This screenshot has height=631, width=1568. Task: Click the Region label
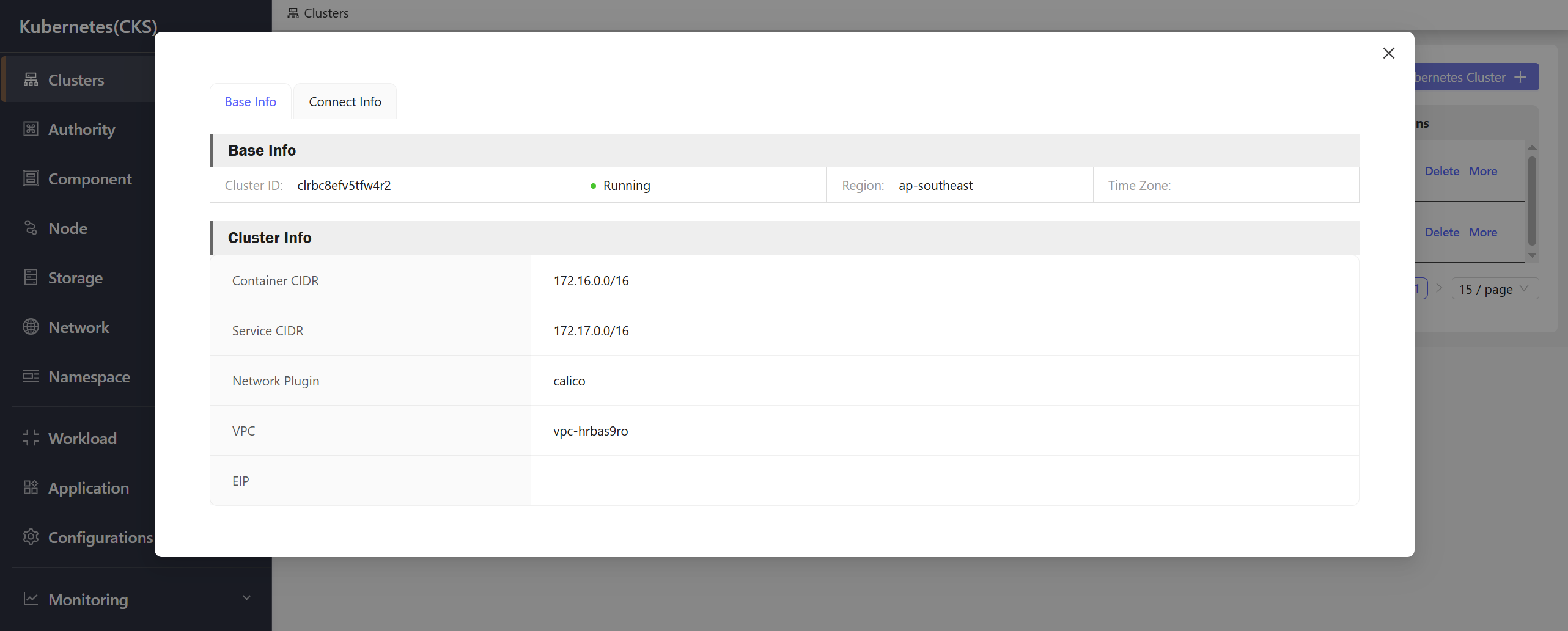pos(863,185)
